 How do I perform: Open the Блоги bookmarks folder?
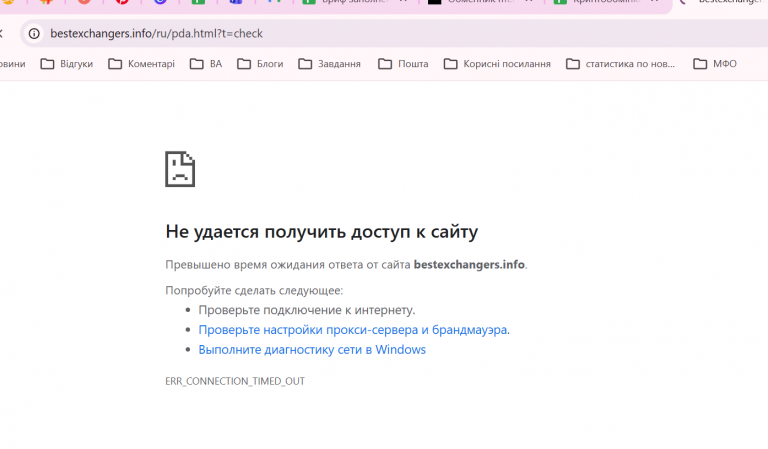260,64
